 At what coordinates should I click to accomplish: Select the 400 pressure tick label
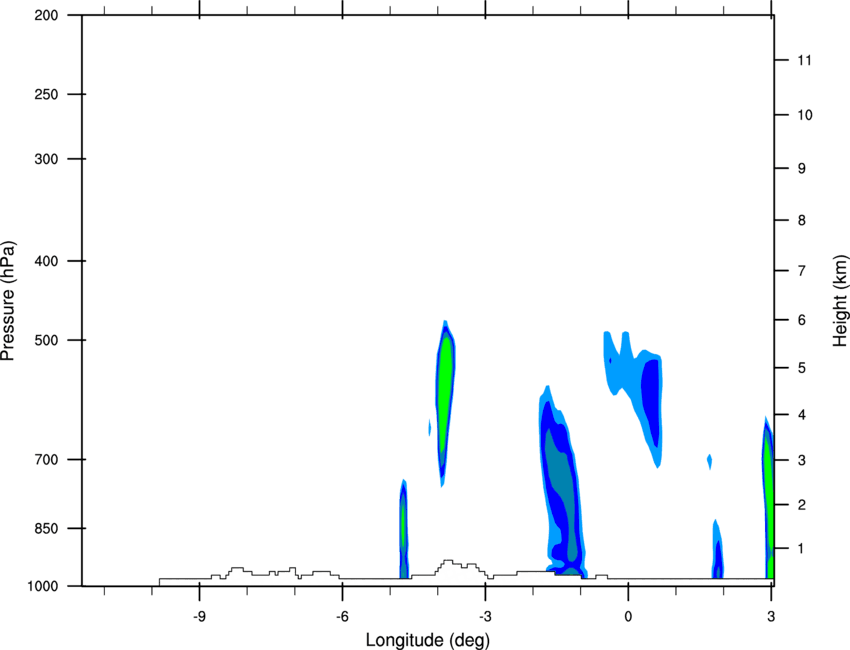pyautogui.click(x=46, y=261)
